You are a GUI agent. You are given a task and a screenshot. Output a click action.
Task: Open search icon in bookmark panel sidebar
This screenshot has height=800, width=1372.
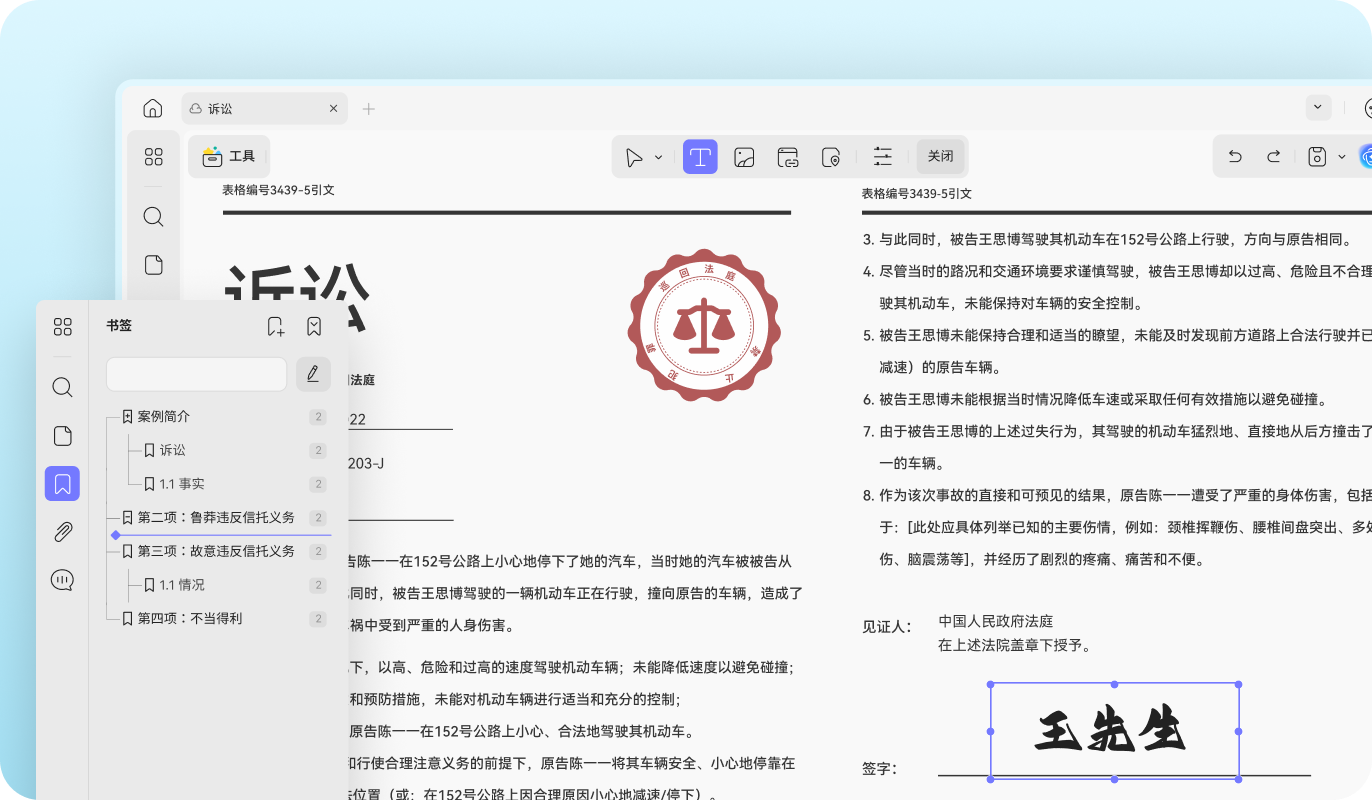pyautogui.click(x=62, y=387)
